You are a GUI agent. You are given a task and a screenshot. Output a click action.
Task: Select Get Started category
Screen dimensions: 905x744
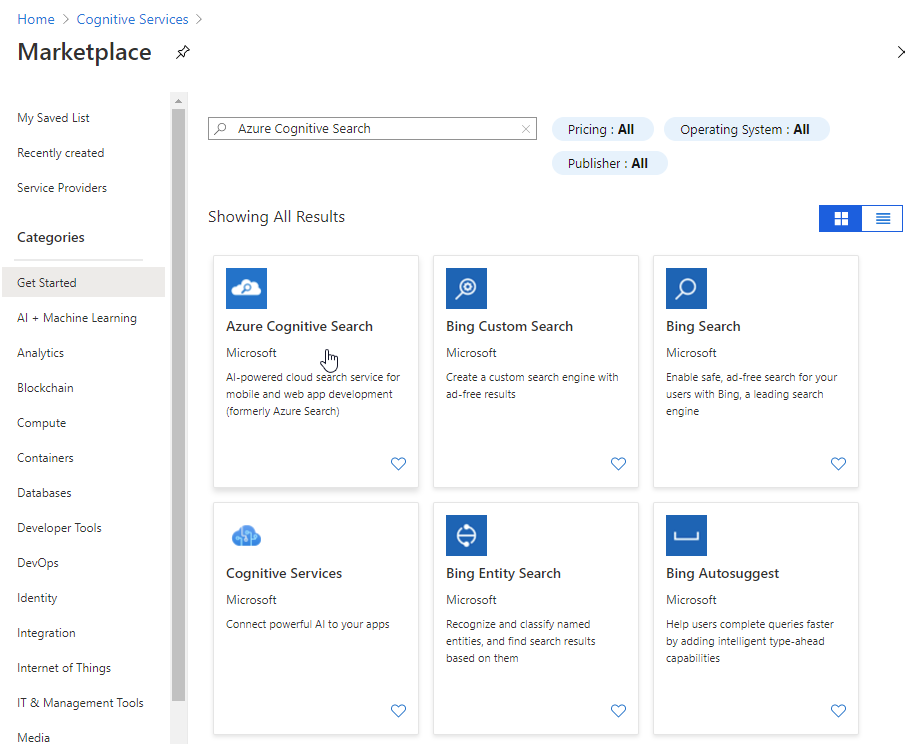click(84, 283)
